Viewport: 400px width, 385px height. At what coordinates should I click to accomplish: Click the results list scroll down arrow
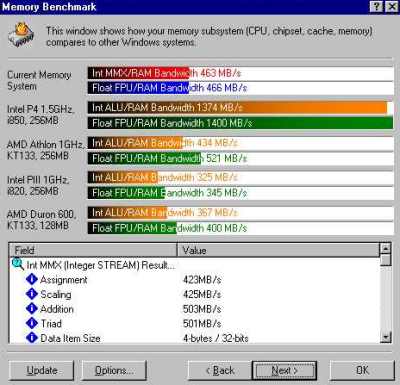pos(385,338)
